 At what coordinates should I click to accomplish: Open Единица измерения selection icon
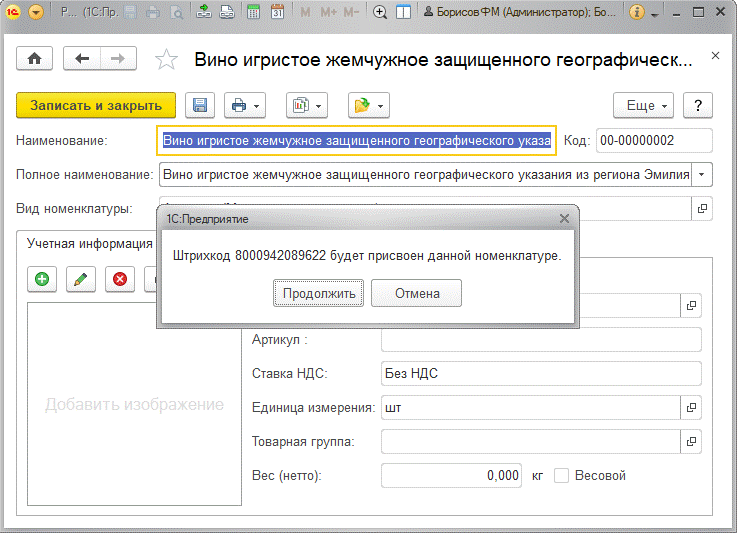point(691,408)
